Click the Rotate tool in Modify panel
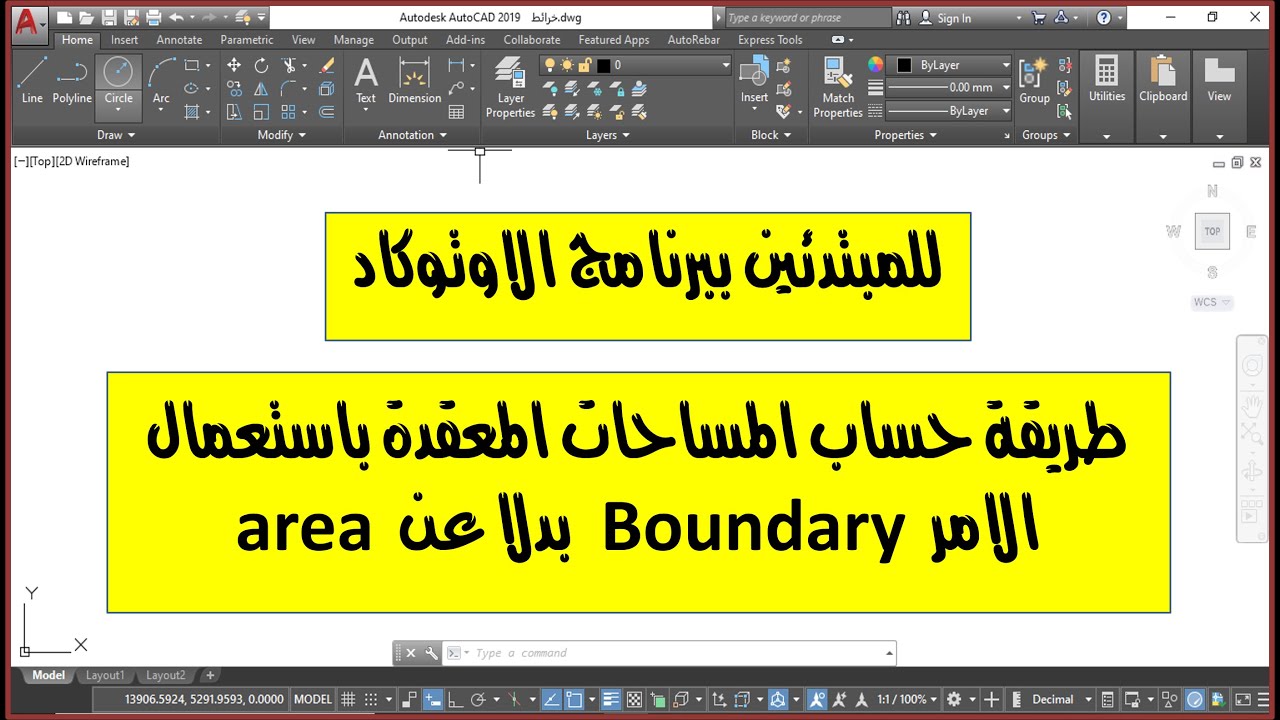Image resolution: width=1280 pixels, height=720 pixels. (x=261, y=65)
